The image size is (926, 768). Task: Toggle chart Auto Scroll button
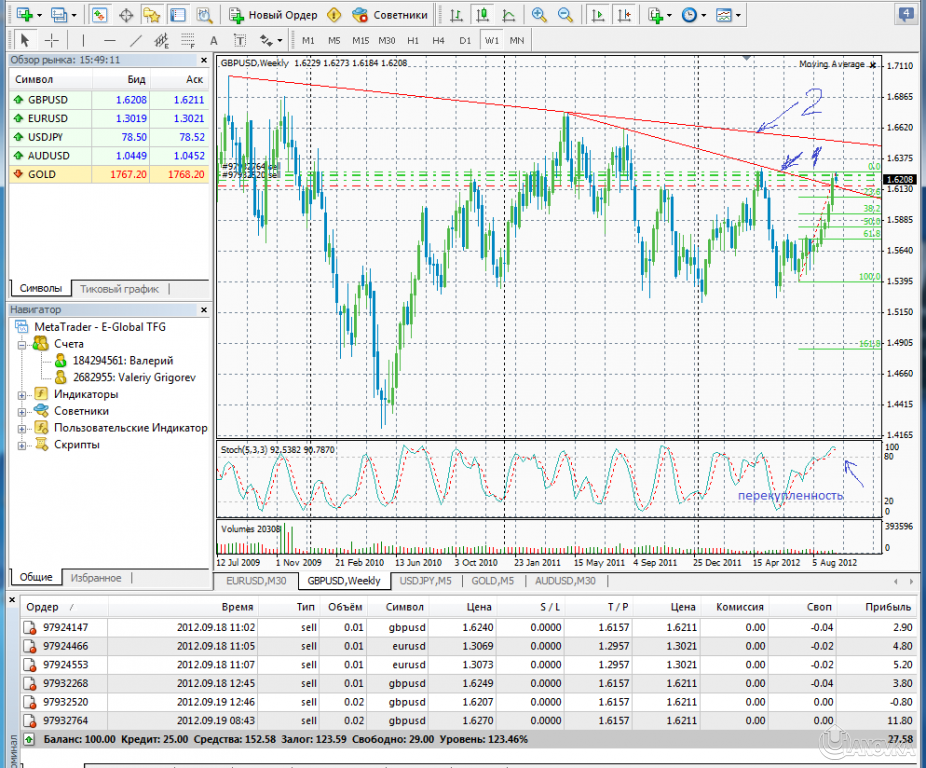[x=598, y=15]
